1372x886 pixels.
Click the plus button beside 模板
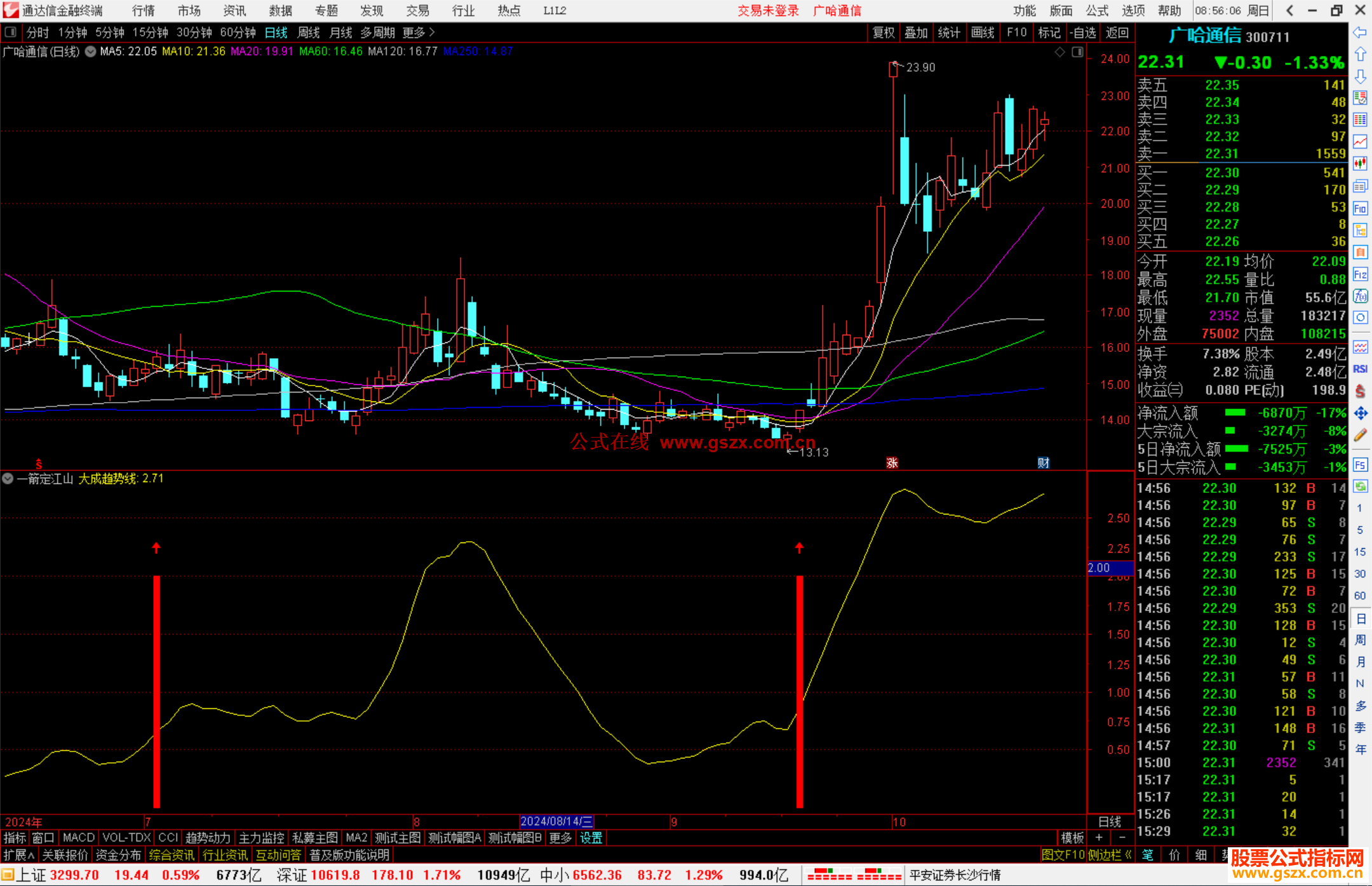tap(1099, 838)
